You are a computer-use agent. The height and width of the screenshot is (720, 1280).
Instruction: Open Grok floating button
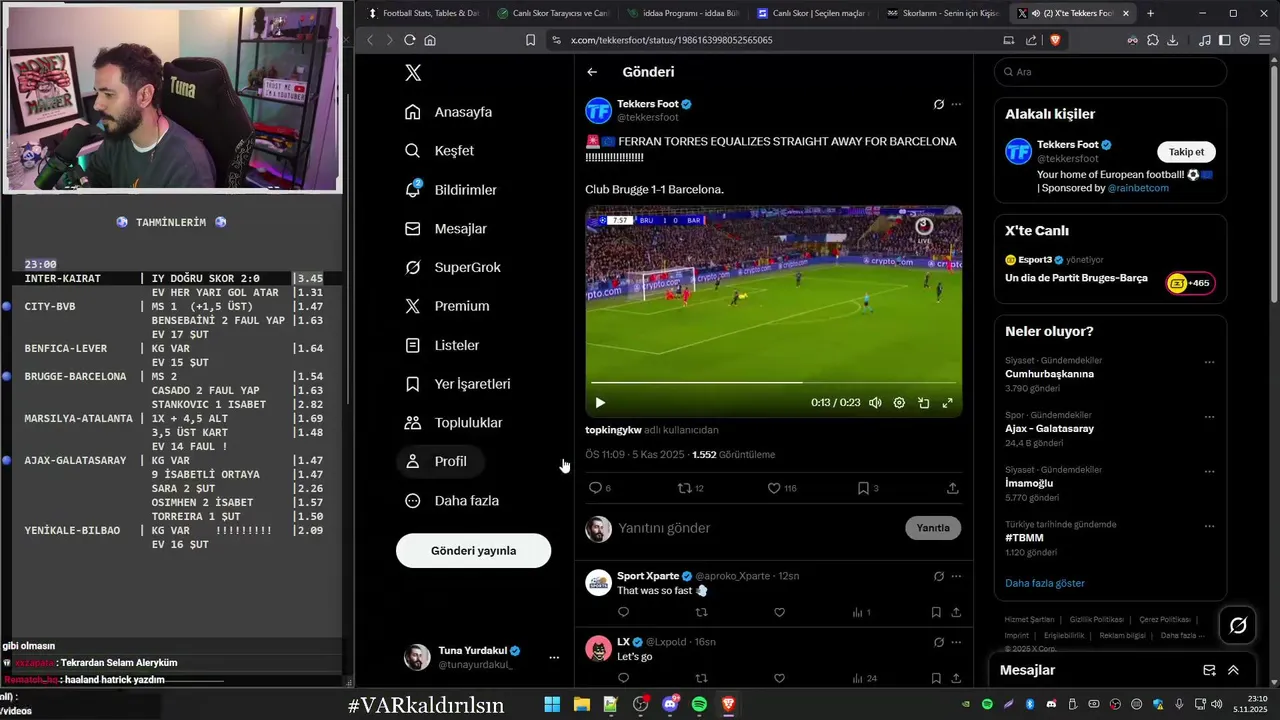[1238, 625]
